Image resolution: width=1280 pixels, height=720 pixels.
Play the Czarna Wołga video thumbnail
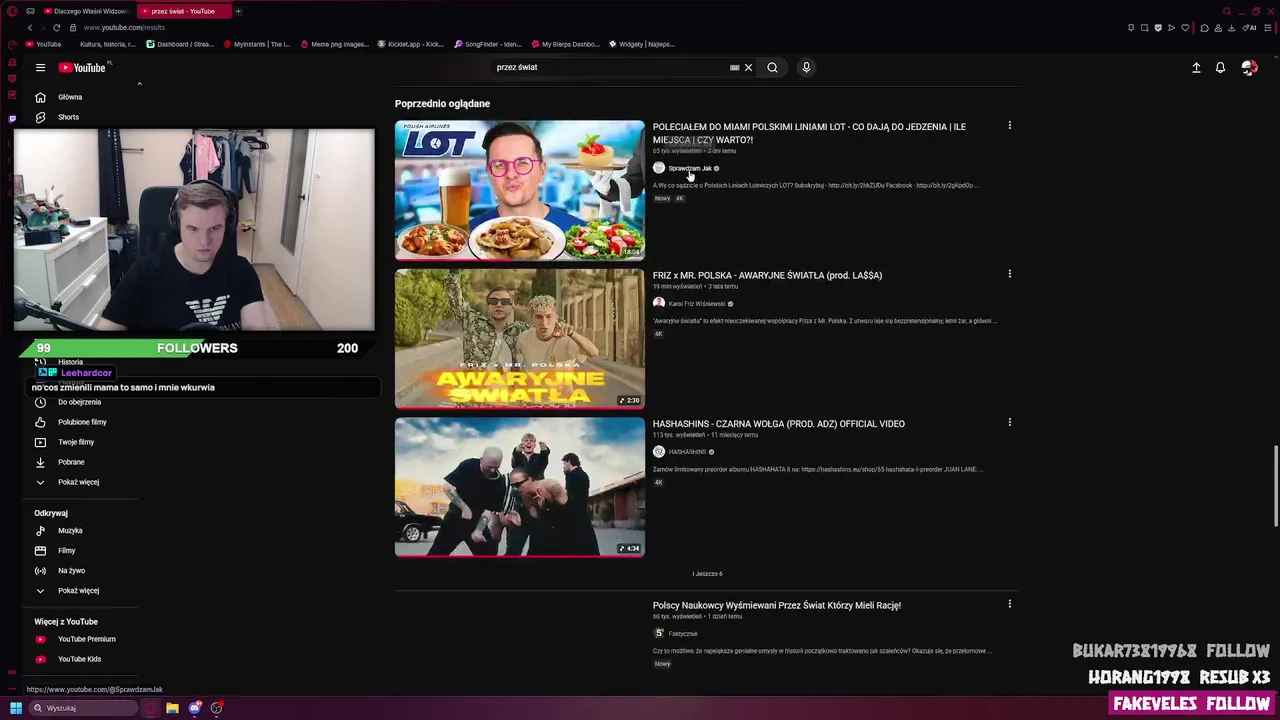520,487
